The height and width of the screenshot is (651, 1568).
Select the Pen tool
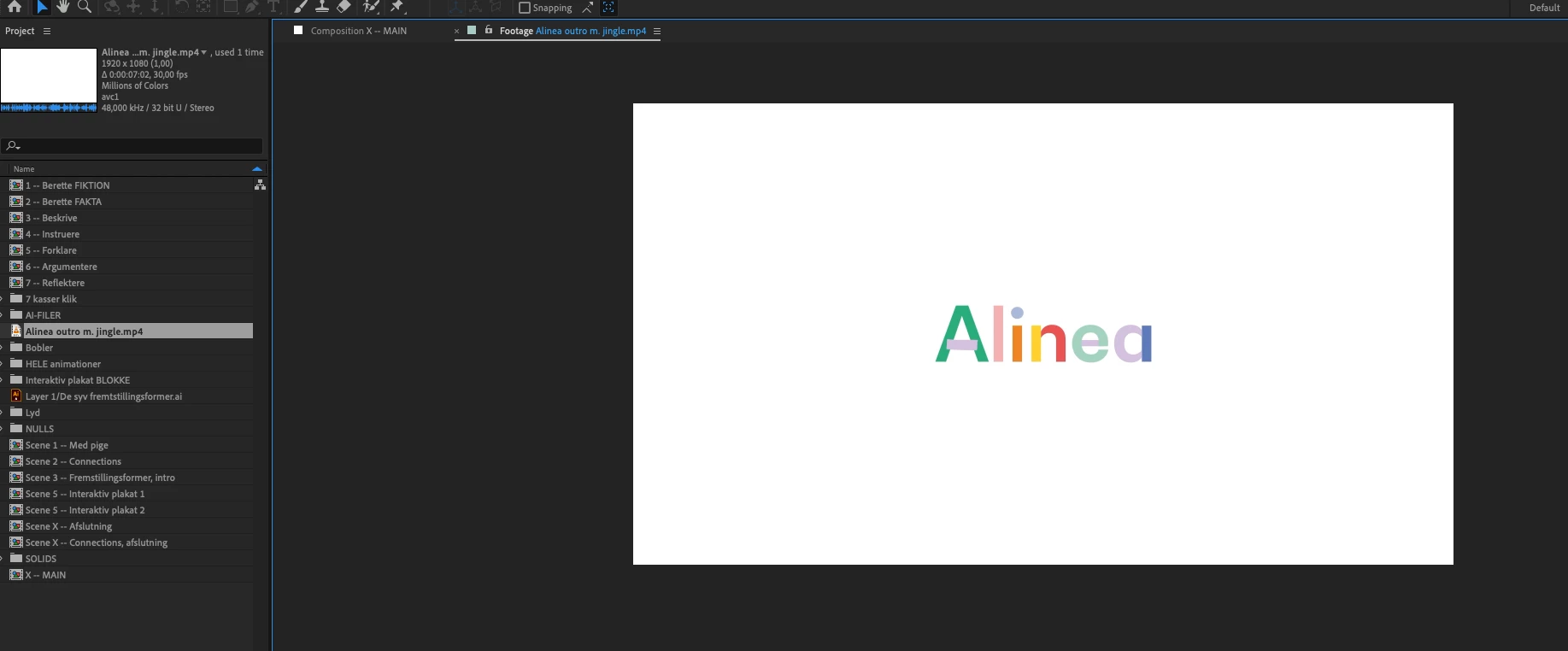(x=252, y=7)
